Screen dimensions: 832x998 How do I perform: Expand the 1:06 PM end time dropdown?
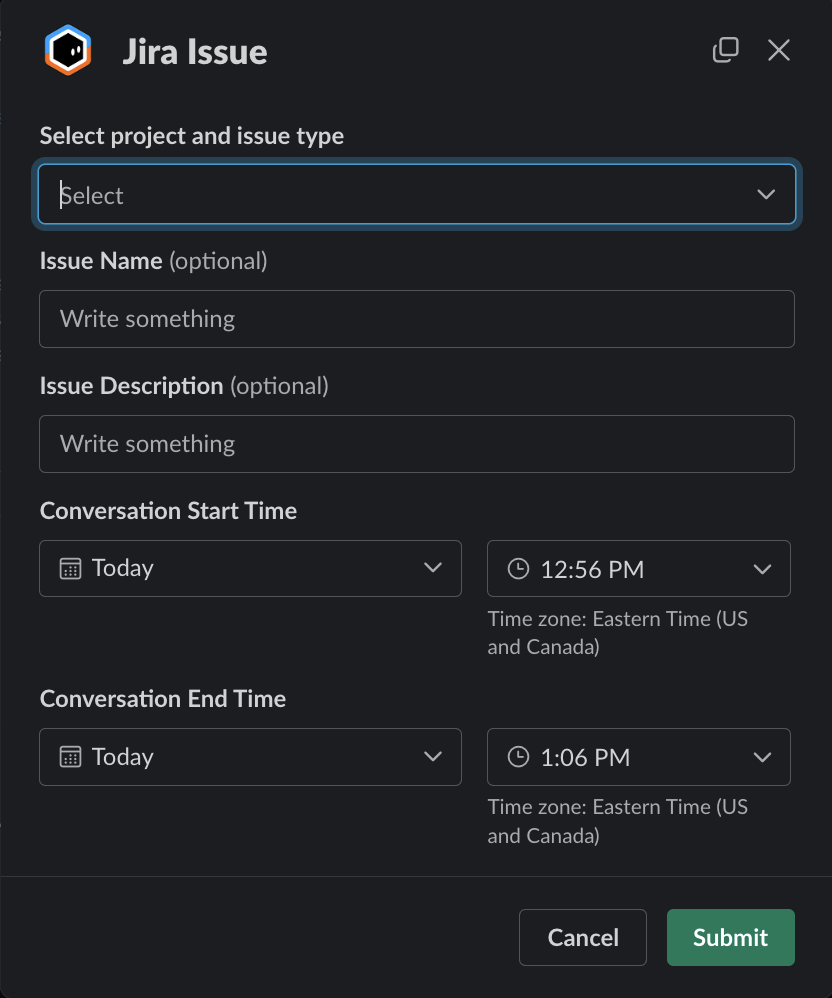[640, 757]
